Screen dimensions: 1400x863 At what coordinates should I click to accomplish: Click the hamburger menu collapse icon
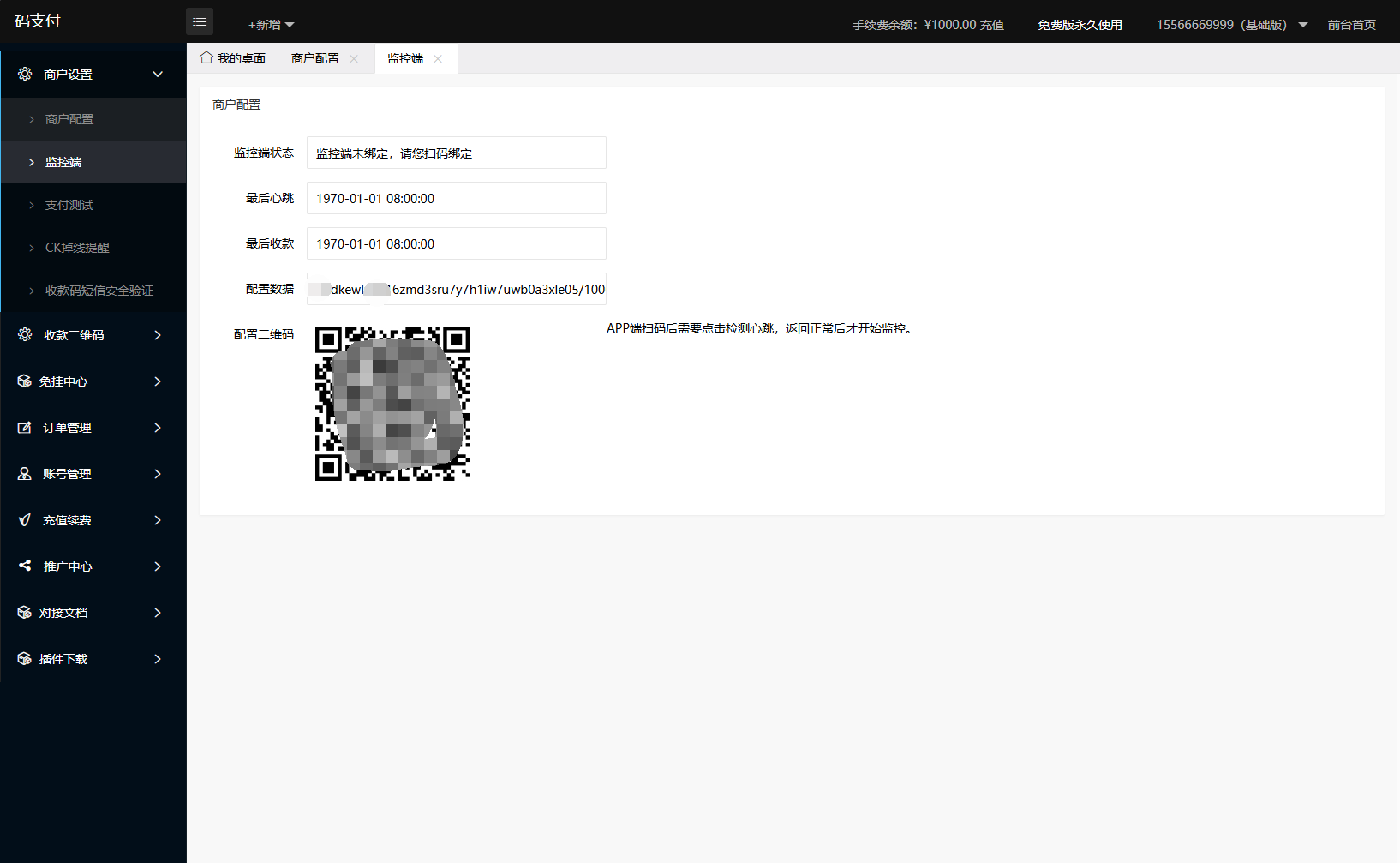pyautogui.click(x=200, y=22)
